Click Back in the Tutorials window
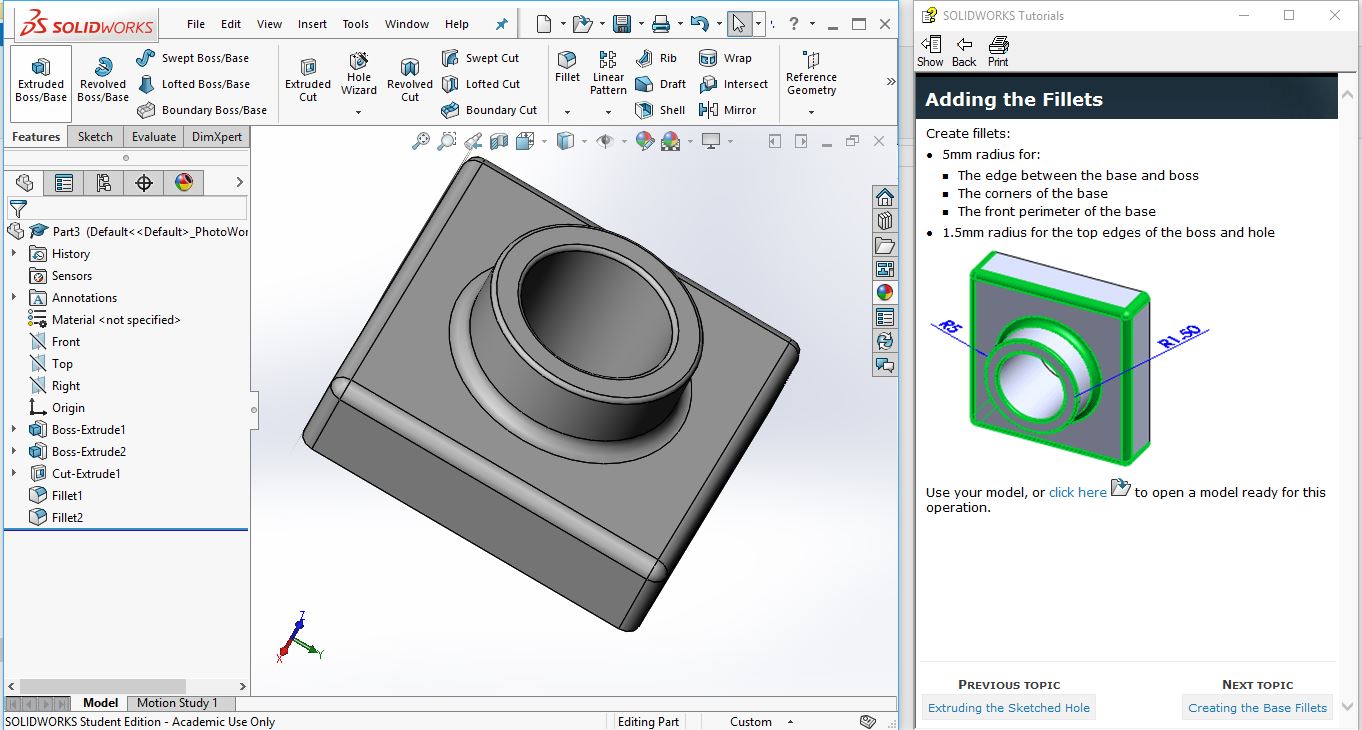 point(964,51)
